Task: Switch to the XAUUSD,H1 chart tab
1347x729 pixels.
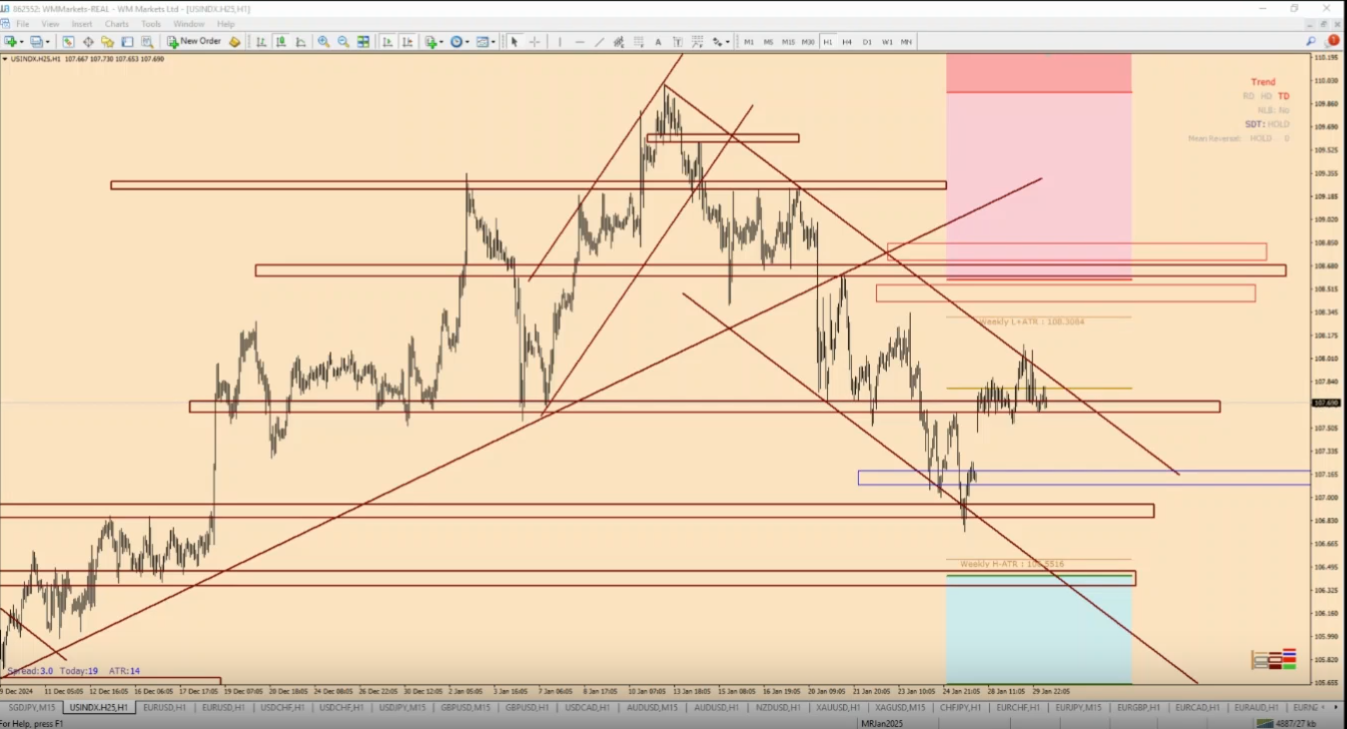Action: click(x=838, y=707)
